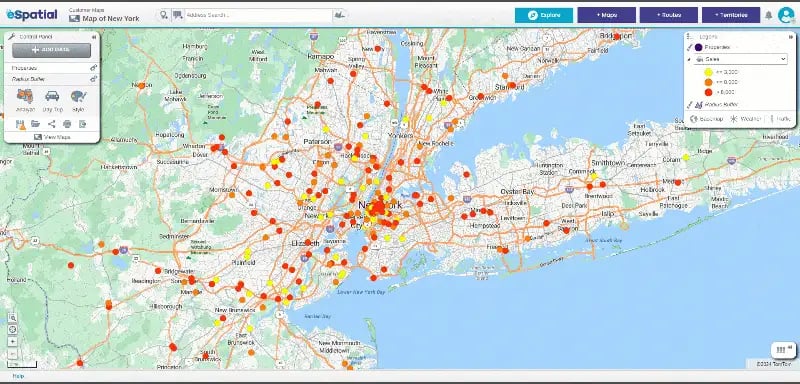Save the map with the save icon

point(20,124)
